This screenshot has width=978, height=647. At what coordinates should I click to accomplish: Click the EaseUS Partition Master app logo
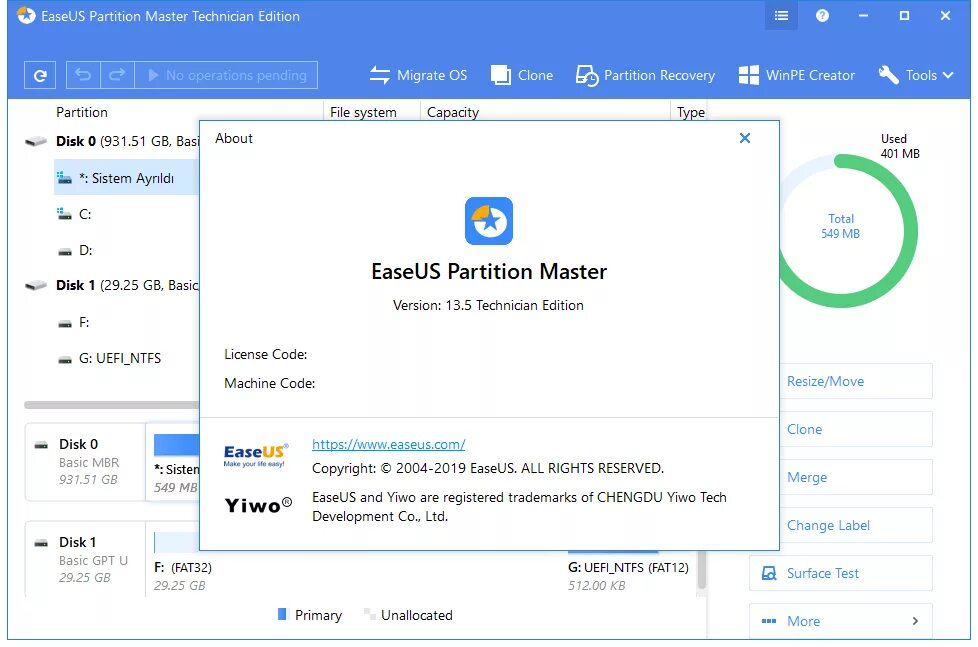tap(489, 221)
